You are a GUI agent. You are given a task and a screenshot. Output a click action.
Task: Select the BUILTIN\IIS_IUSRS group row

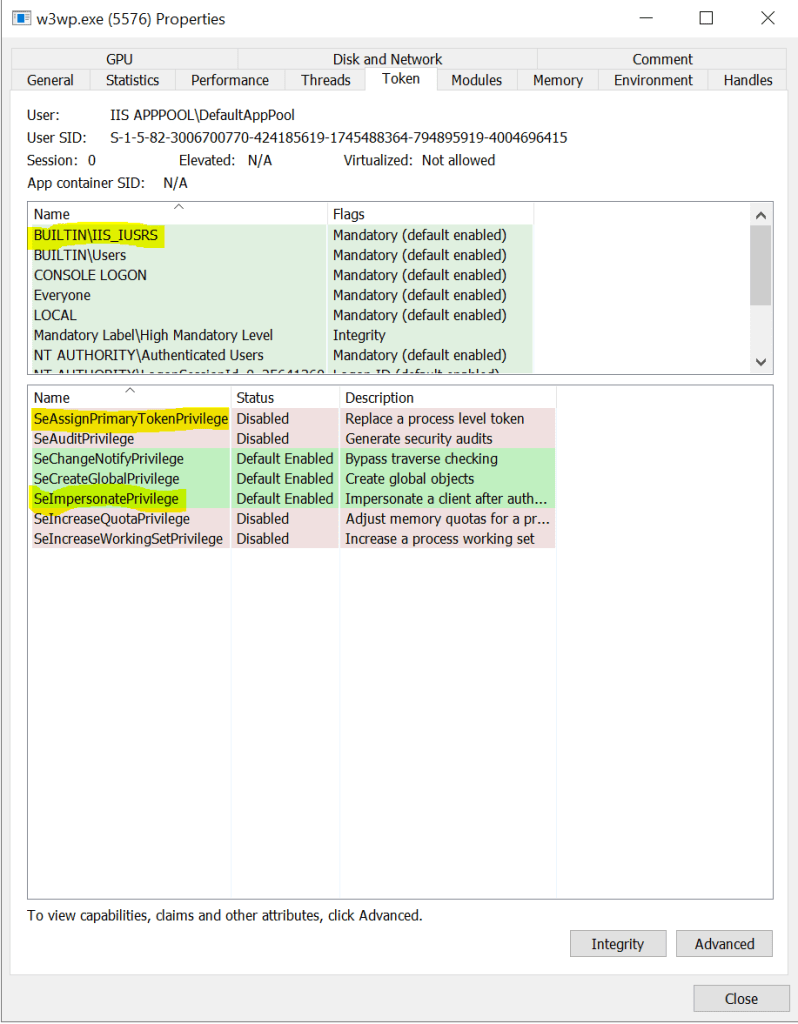pyautogui.click(x=96, y=235)
